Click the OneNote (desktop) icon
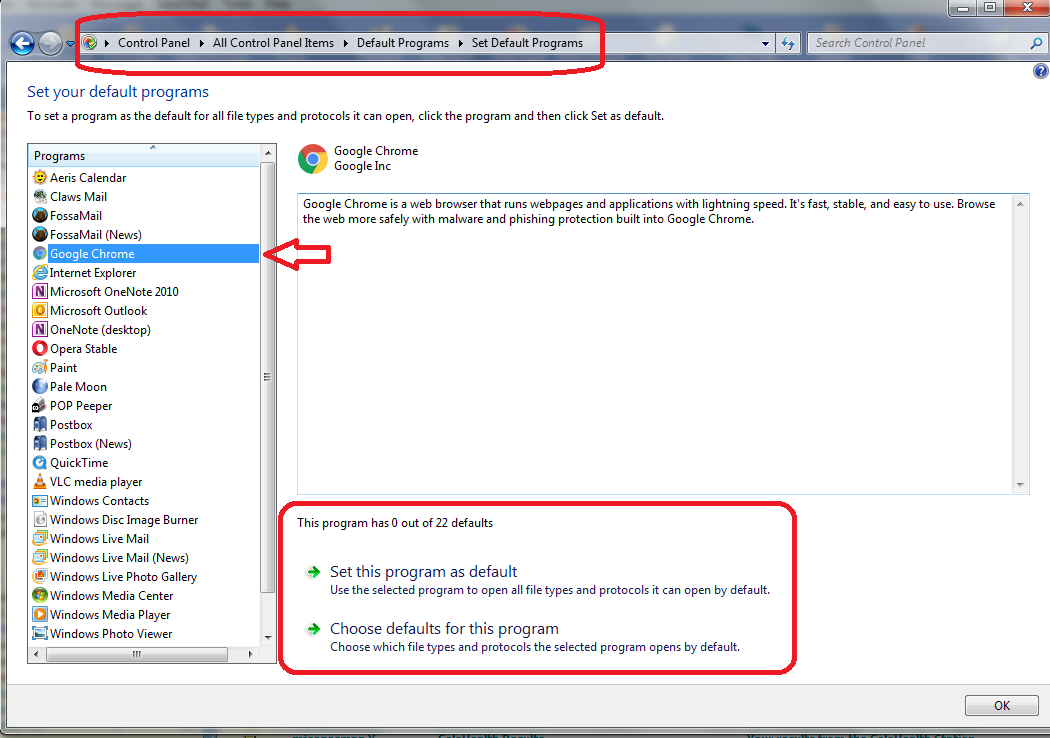This screenshot has height=738, width=1050. (x=40, y=329)
